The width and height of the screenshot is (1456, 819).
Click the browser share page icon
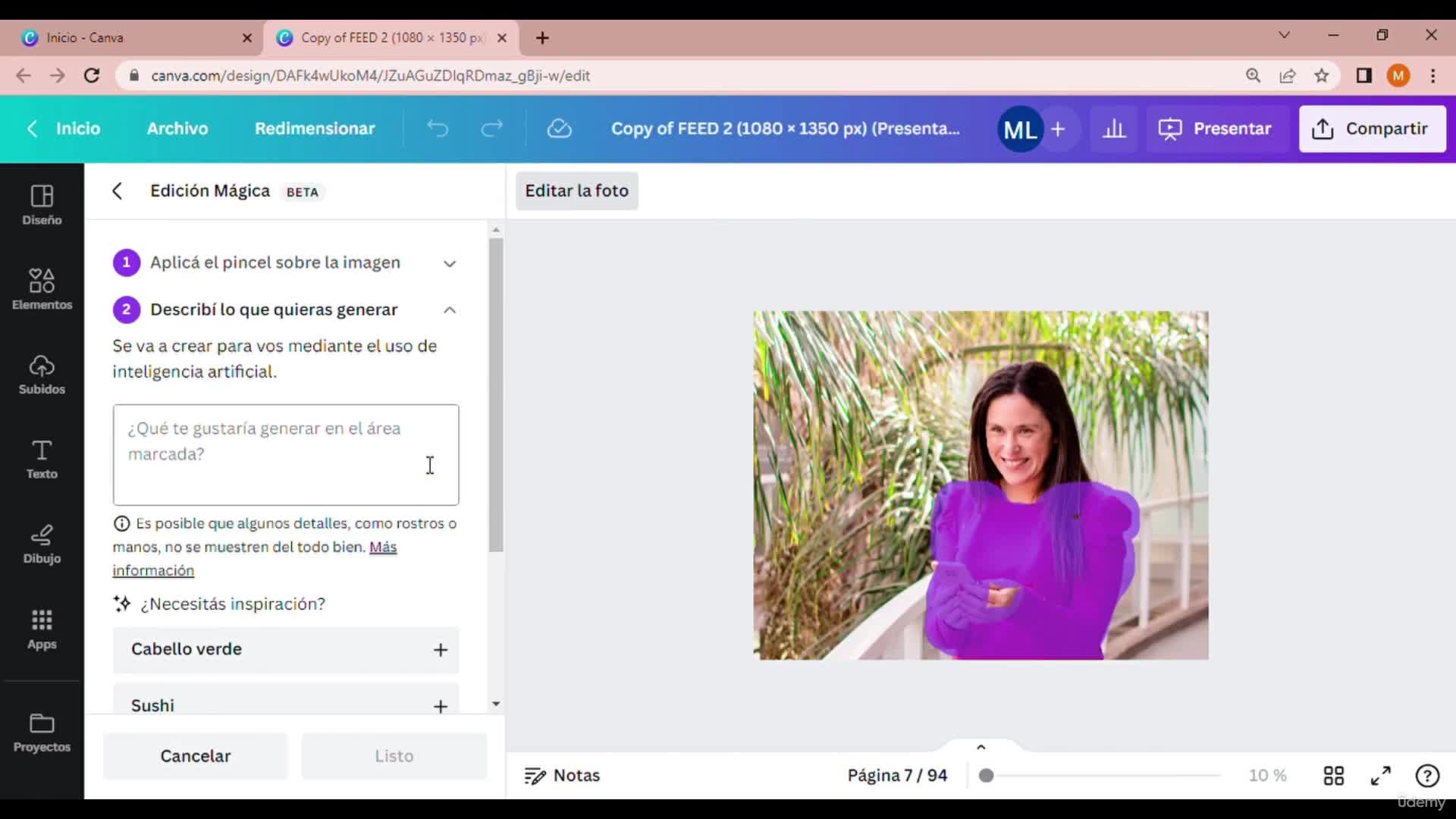point(1288,76)
